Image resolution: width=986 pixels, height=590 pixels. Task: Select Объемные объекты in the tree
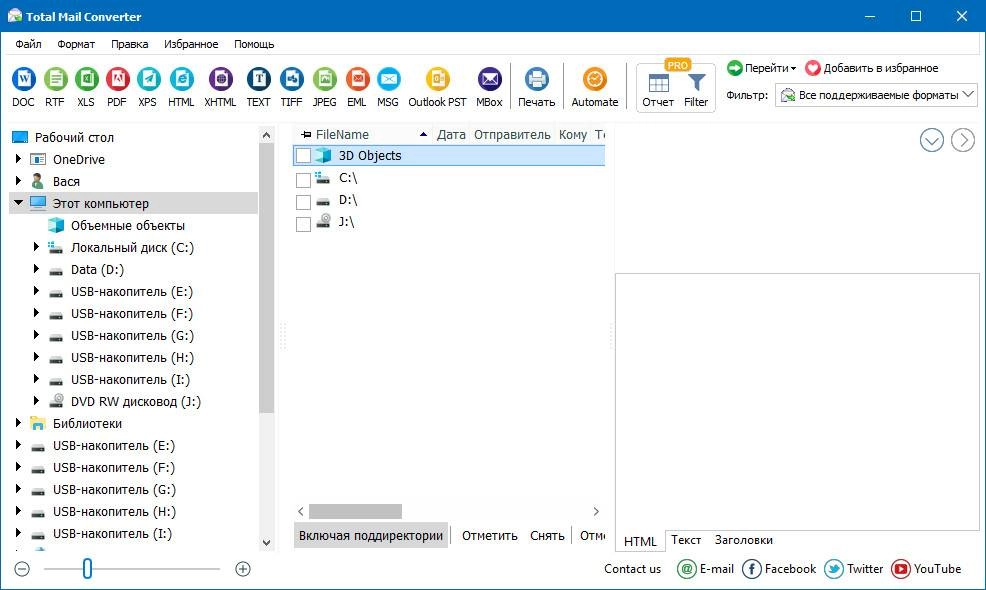(x=128, y=225)
